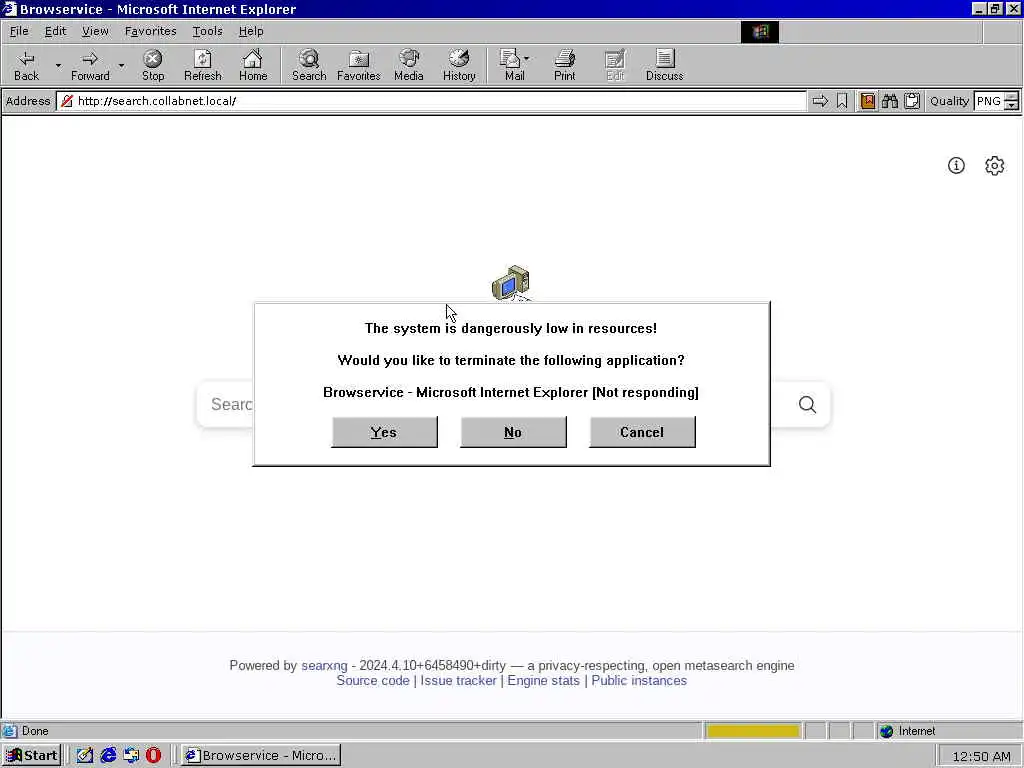
Task: Open the Source code link
Action: point(373,680)
